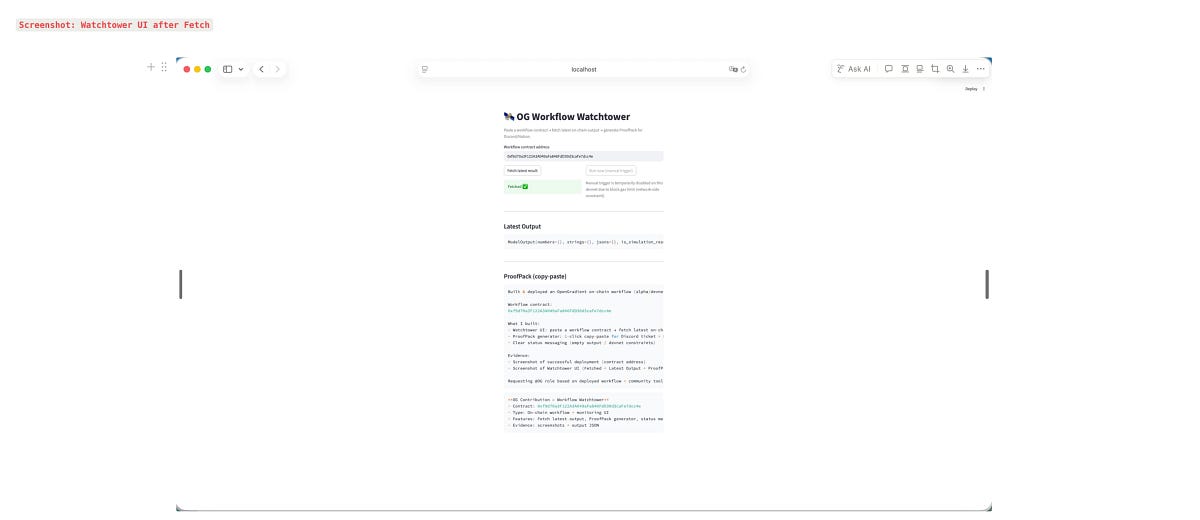Click the 'Type: On-chain workflow' line
This screenshot has width=1200, height=520.
point(560,412)
